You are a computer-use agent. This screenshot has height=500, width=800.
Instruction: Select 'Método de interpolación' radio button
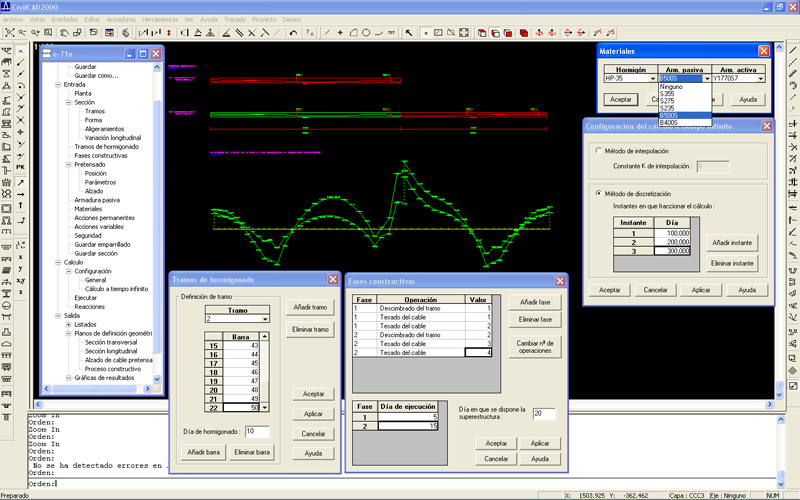pyautogui.click(x=597, y=150)
